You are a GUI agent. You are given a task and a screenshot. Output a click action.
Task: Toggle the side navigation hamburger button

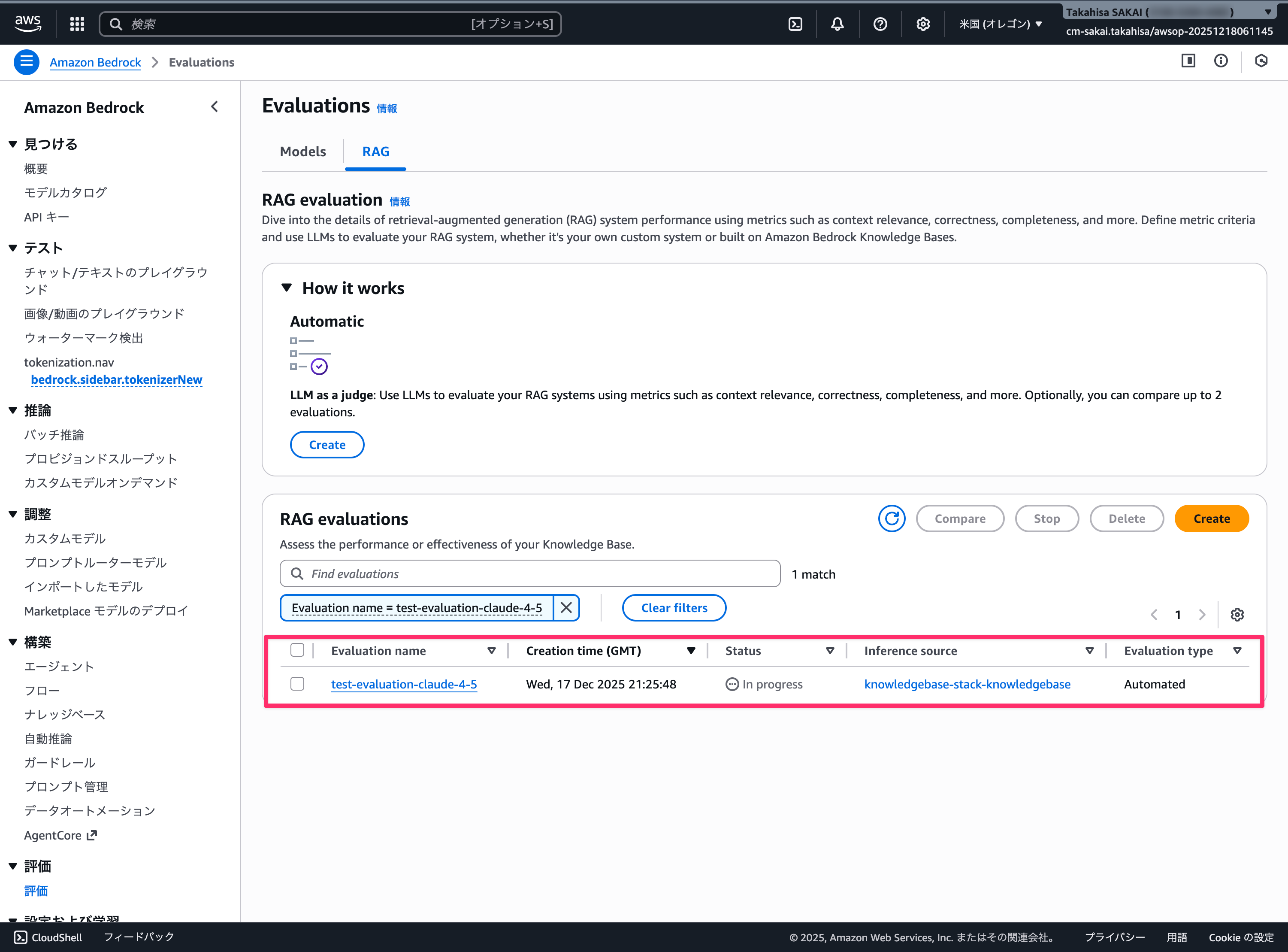click(27, 62)
